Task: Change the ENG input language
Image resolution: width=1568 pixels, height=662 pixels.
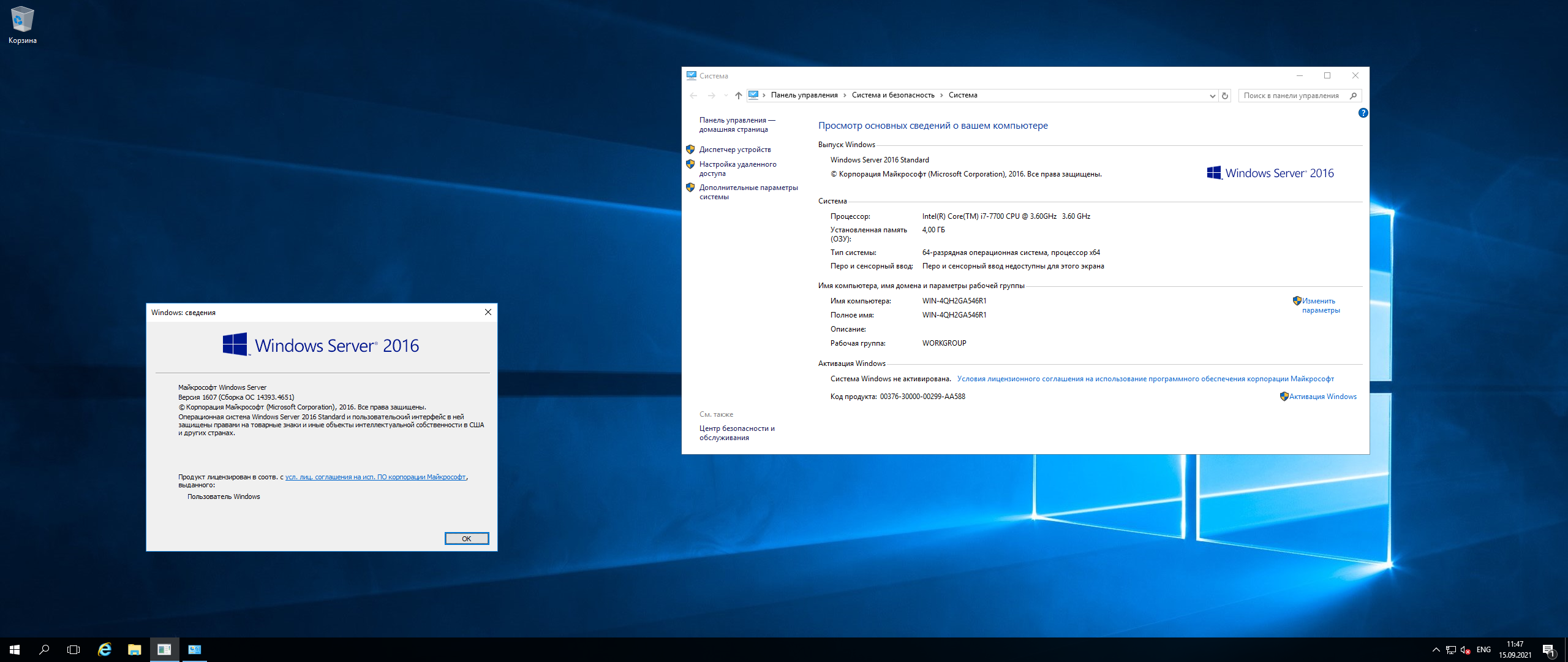Action: (1483, 650)
